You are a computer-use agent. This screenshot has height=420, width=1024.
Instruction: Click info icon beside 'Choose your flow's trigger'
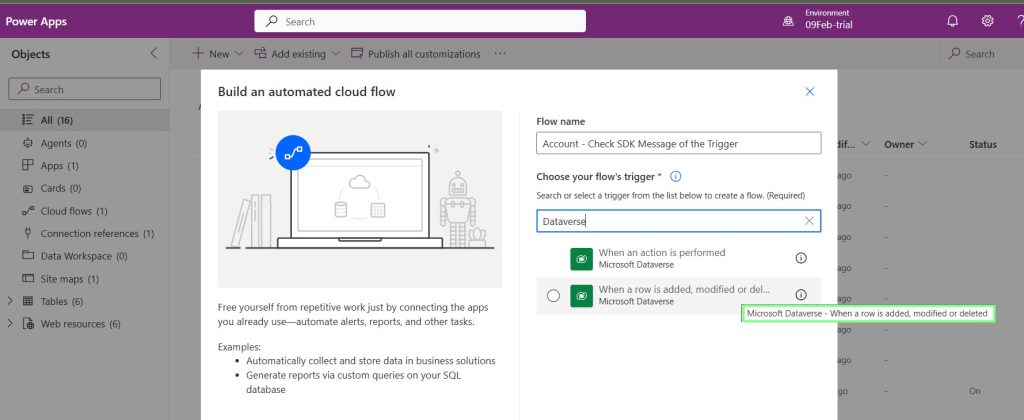pyautogui.click(x=676, y=176)
